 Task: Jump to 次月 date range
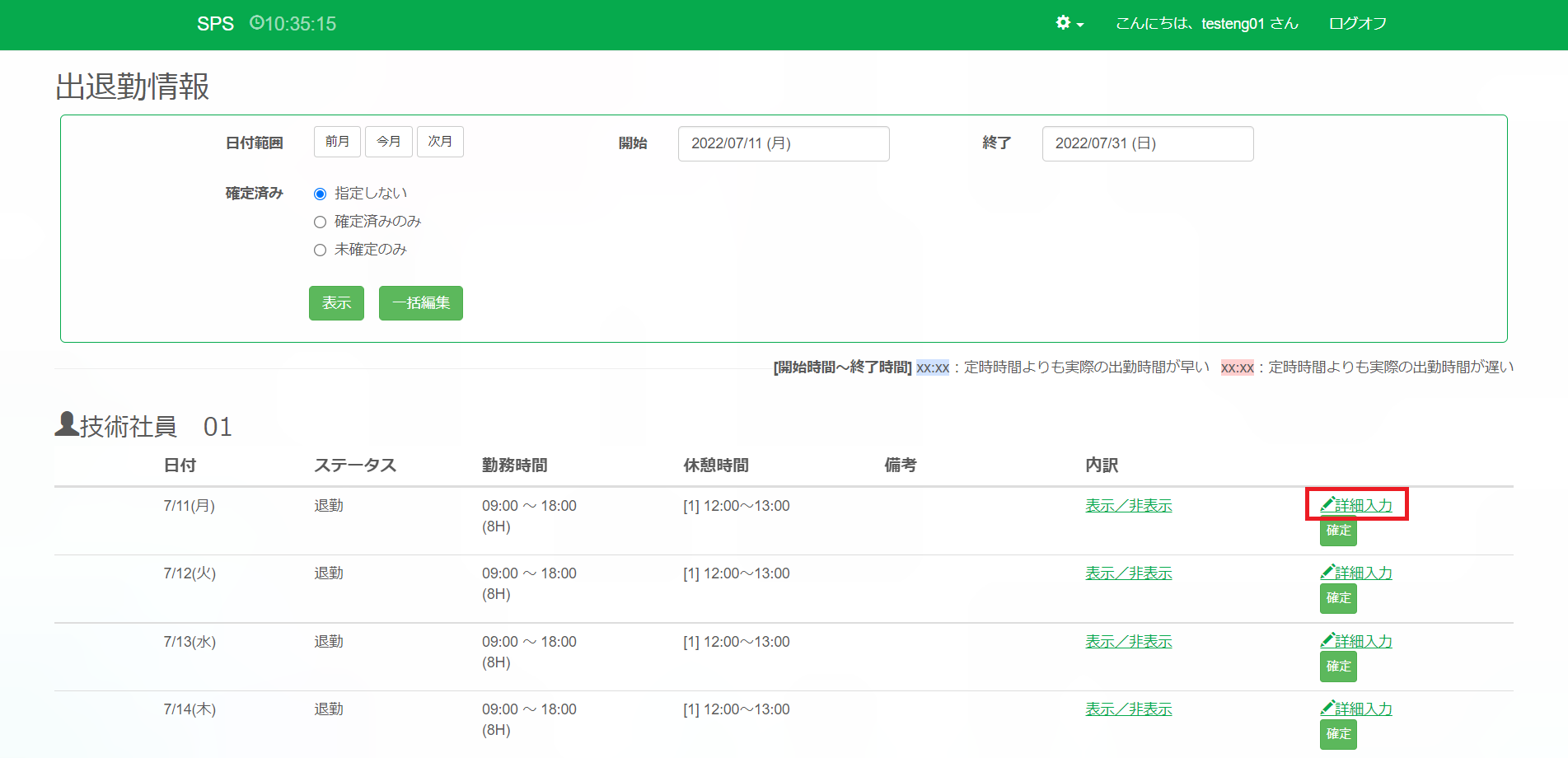click(440, 142)
